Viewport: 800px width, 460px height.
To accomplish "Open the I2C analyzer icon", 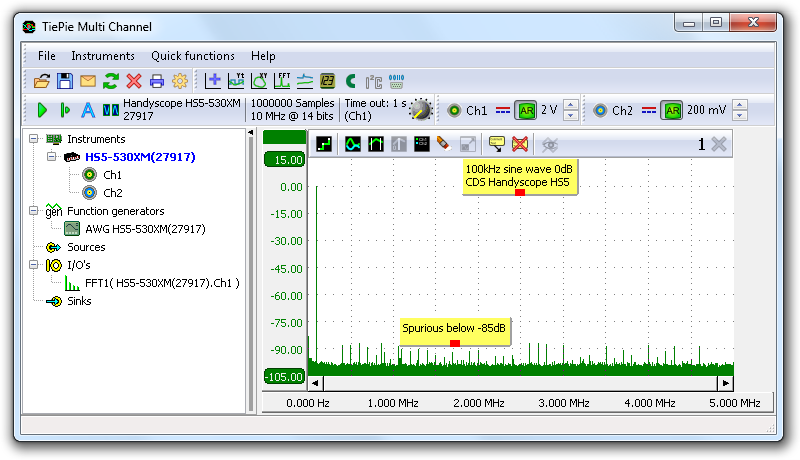I will (373, 81).
